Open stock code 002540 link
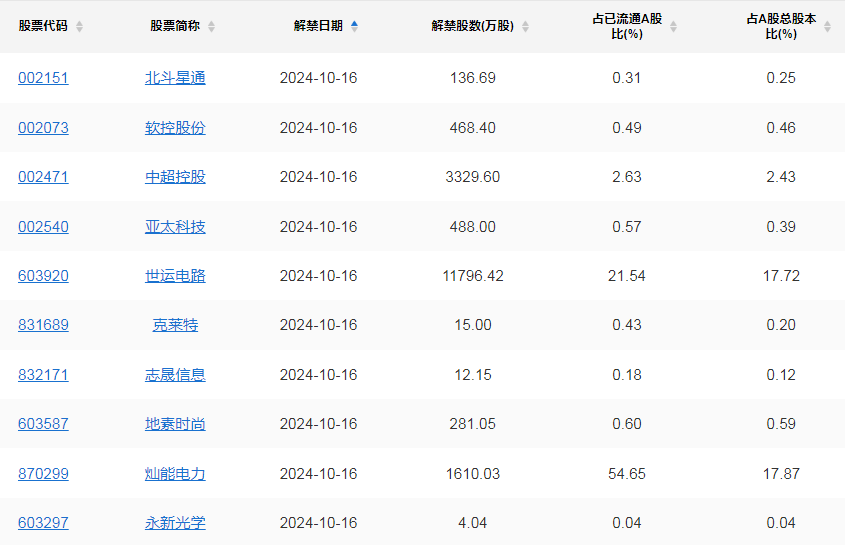The width and height of the screenshot is (845, 545). click(43, 227)
